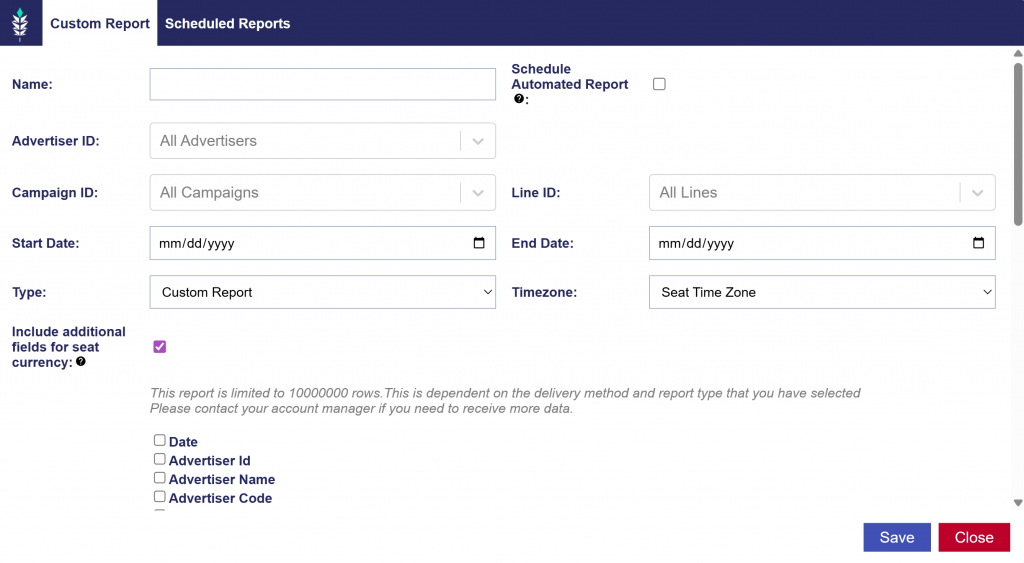Enable the Schedule Automated Report checkbox
This screenshot has width=1024, height=563.
pyautogui.click(x=659, y=84)
